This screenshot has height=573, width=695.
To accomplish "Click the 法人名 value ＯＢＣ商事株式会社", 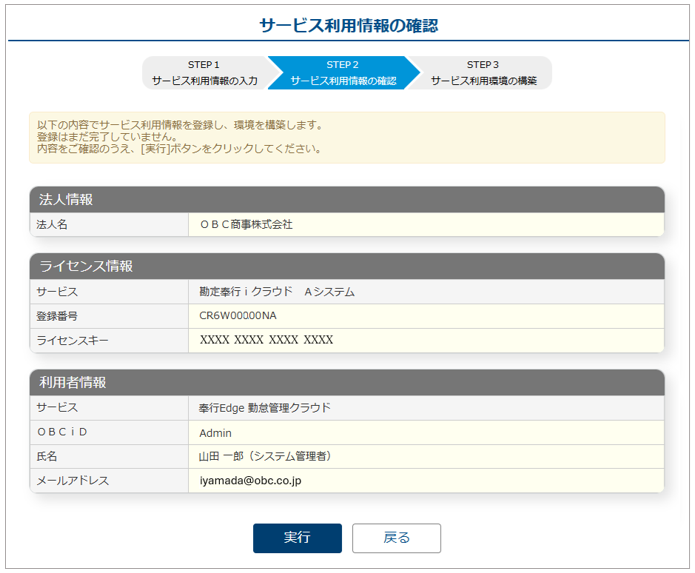I will (x=246, y=225).
